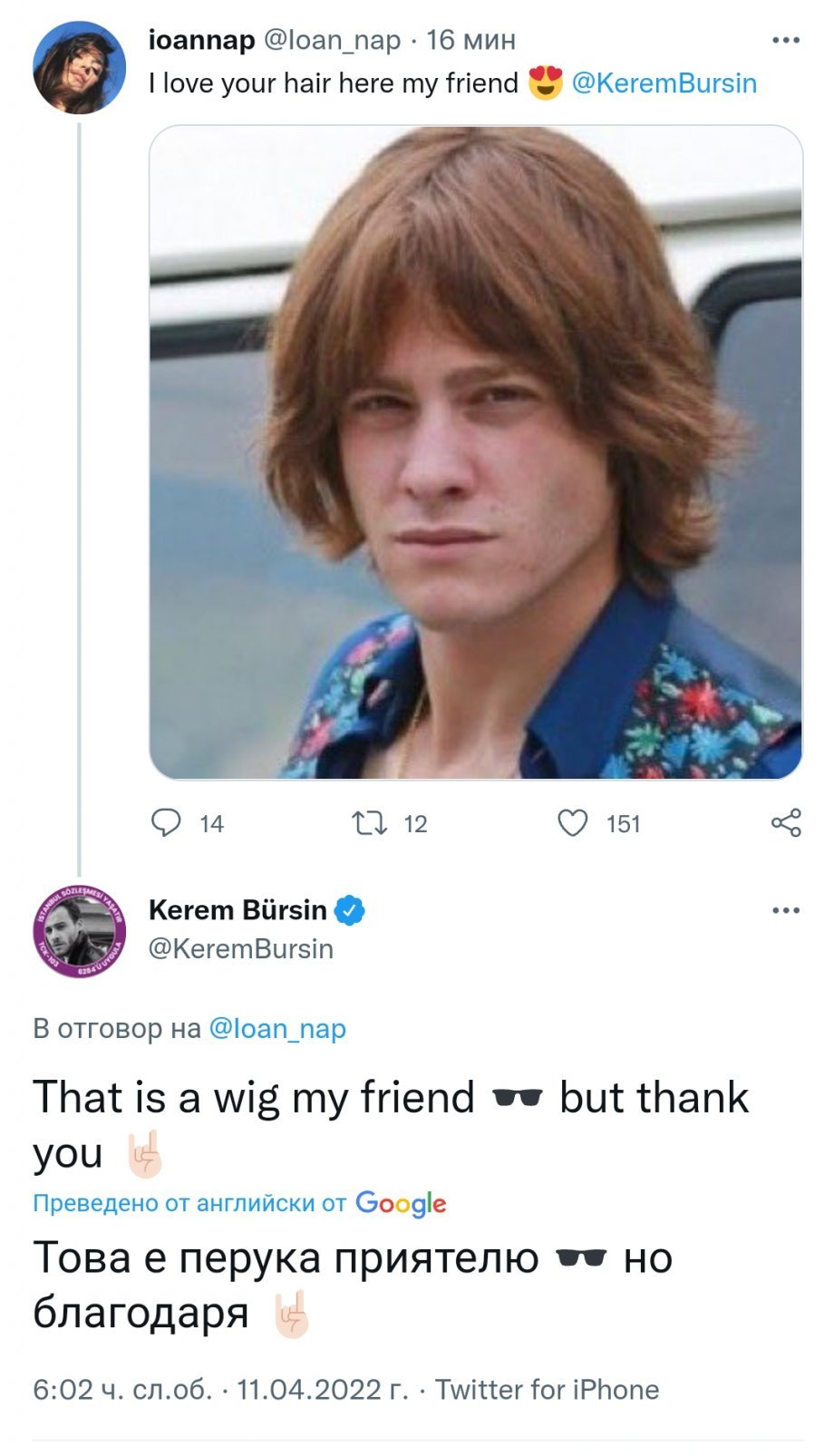
Task: Click the blue verified badge
Action: pos(350,910)
